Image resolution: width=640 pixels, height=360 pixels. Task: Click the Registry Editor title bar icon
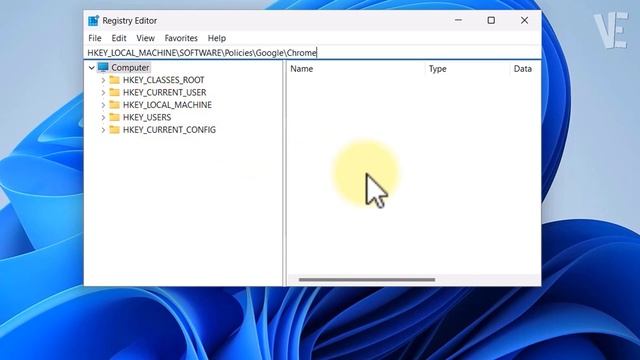pyautogui.click(x=93, y=20)
